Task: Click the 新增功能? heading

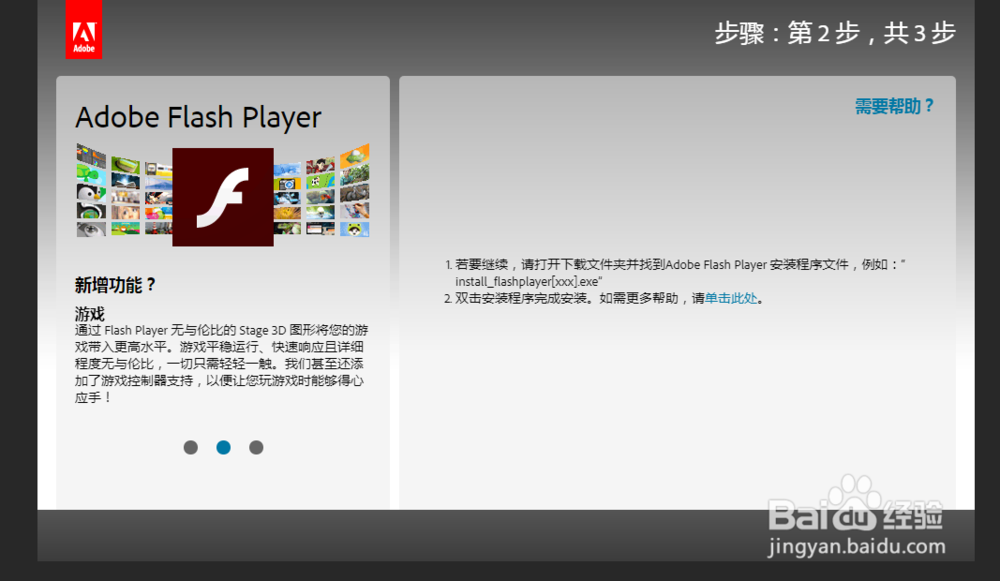Action: click(x=115, y=284)
